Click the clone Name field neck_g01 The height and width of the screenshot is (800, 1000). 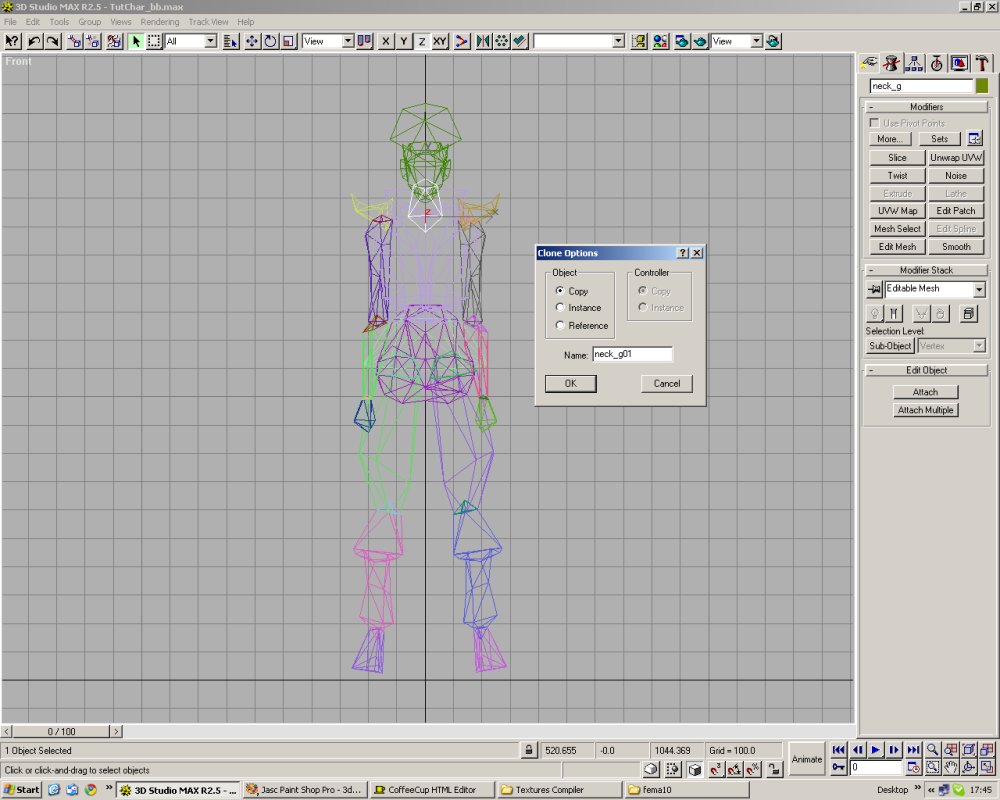pyautogui.click(x=632, y=354)
